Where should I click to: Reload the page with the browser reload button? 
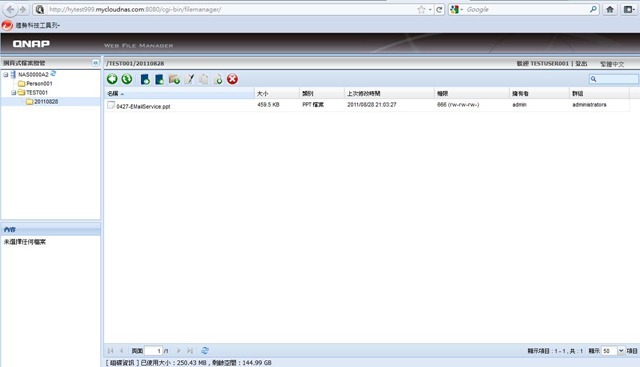[439, 9]
